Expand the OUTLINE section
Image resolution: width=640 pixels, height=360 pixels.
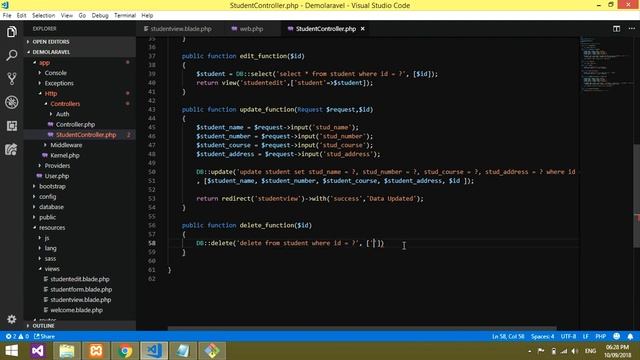79,326
